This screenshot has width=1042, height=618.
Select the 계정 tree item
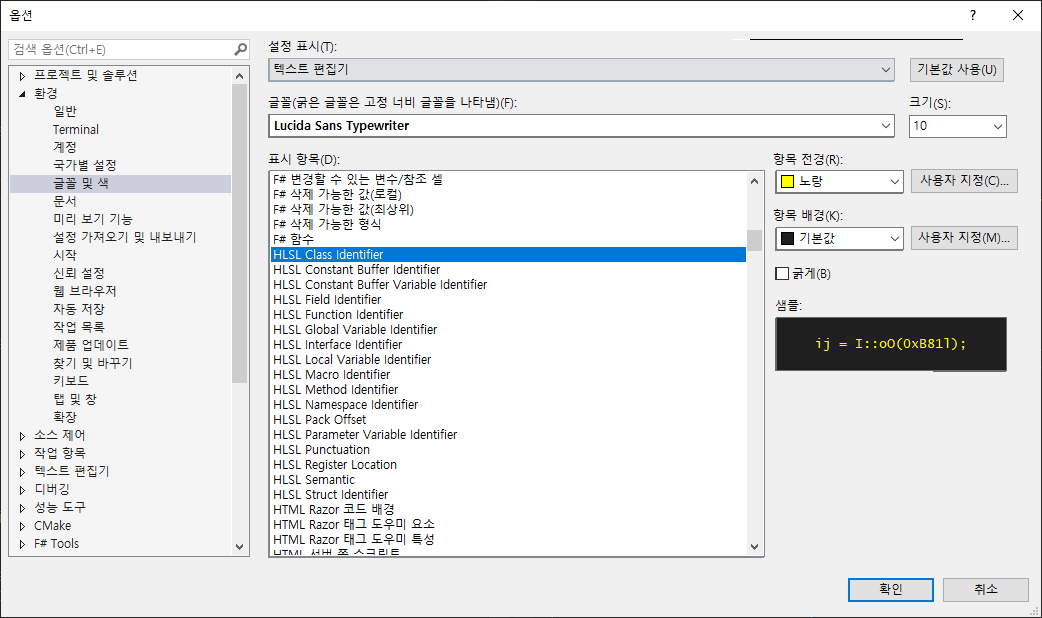[x=65, y=148]
